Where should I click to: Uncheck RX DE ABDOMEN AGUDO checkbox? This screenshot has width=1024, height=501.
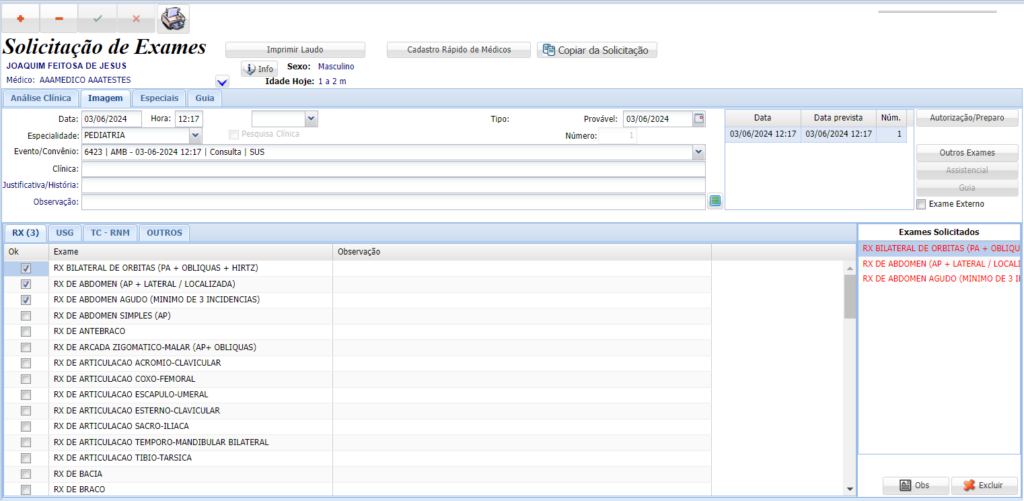26,300
